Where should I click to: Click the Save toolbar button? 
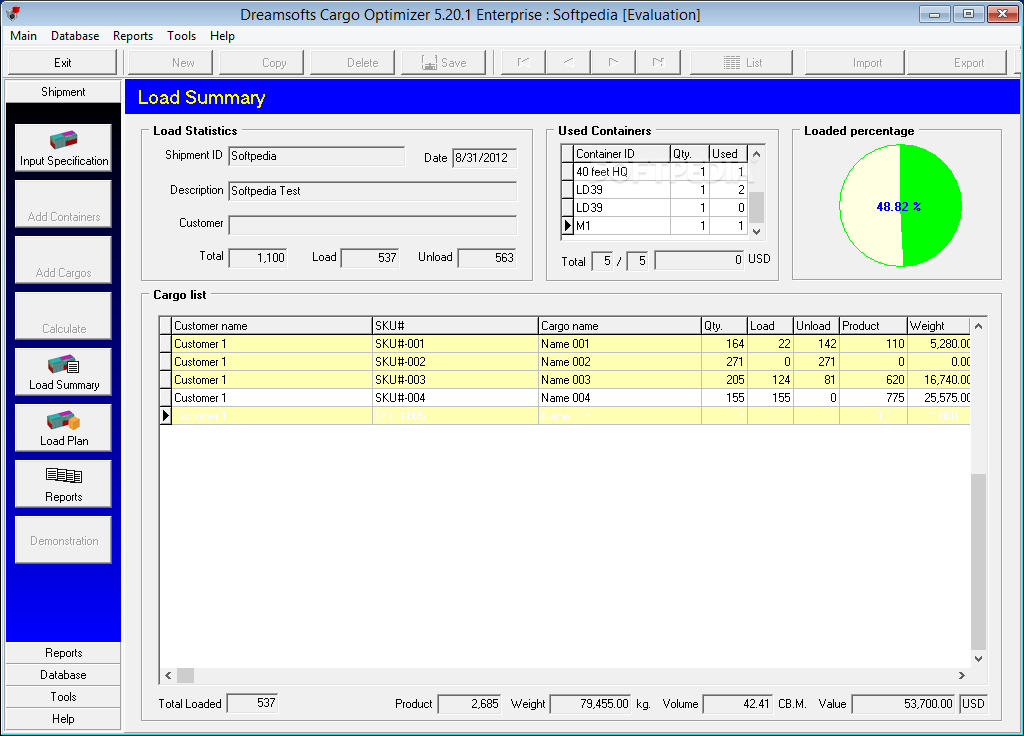pyautogui.click(x=444, y=63)
